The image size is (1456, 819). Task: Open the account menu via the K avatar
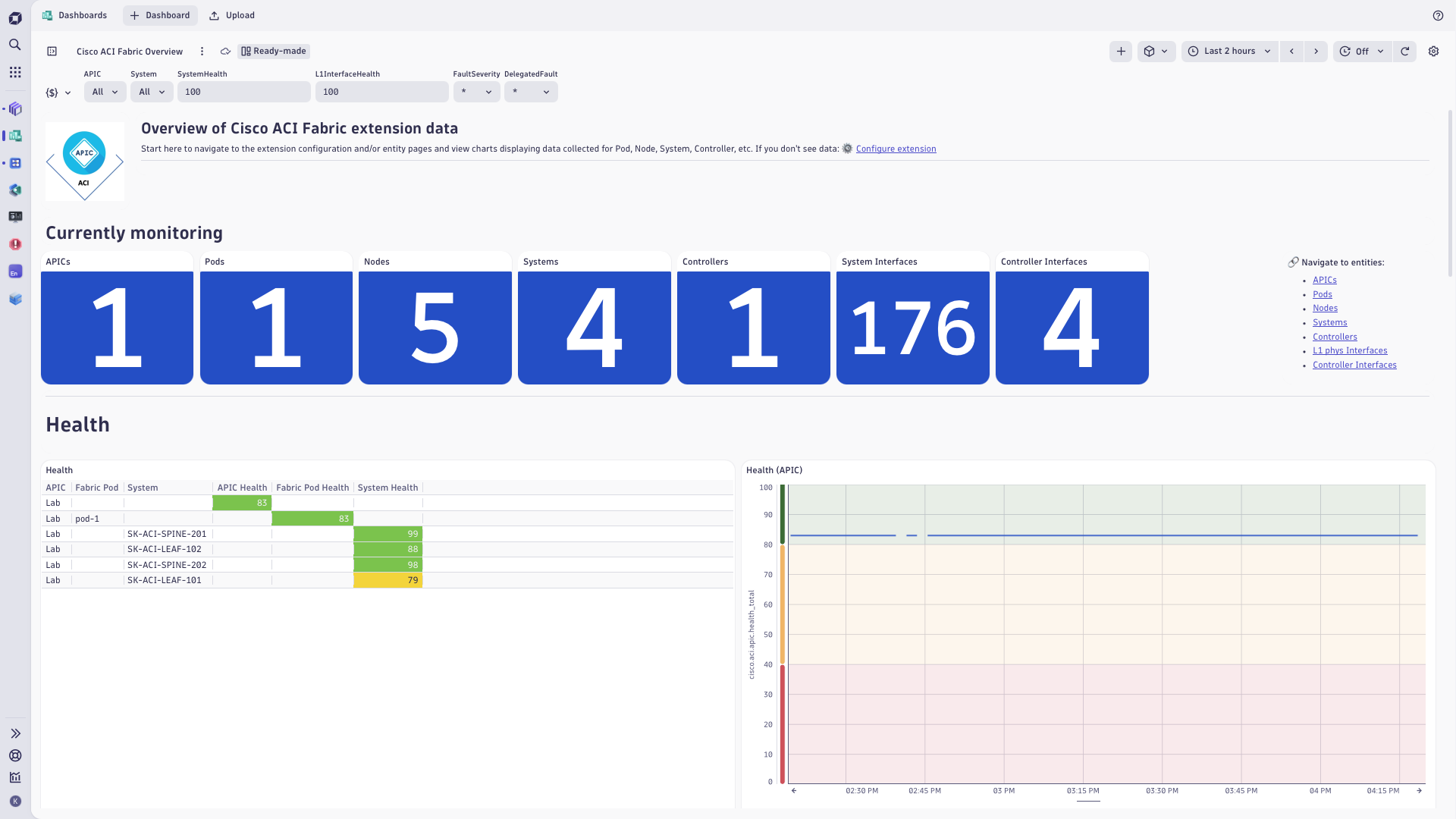point(14,801)
